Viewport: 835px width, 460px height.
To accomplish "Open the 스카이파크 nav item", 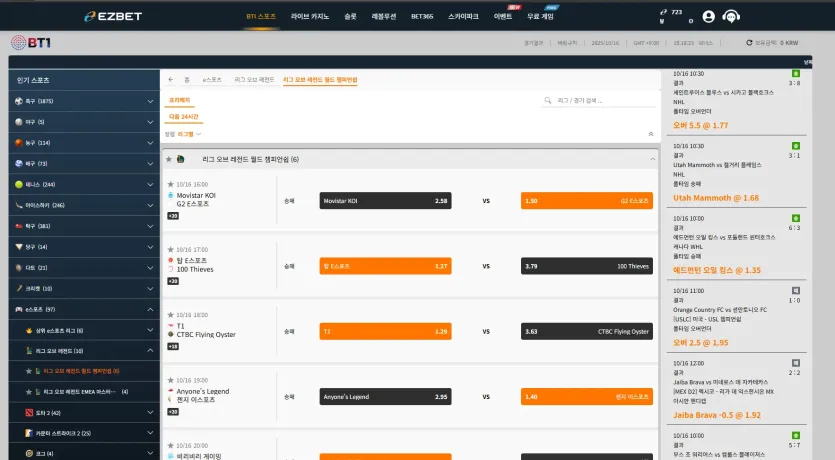I will pyautogui.click(x=463, y=17).
